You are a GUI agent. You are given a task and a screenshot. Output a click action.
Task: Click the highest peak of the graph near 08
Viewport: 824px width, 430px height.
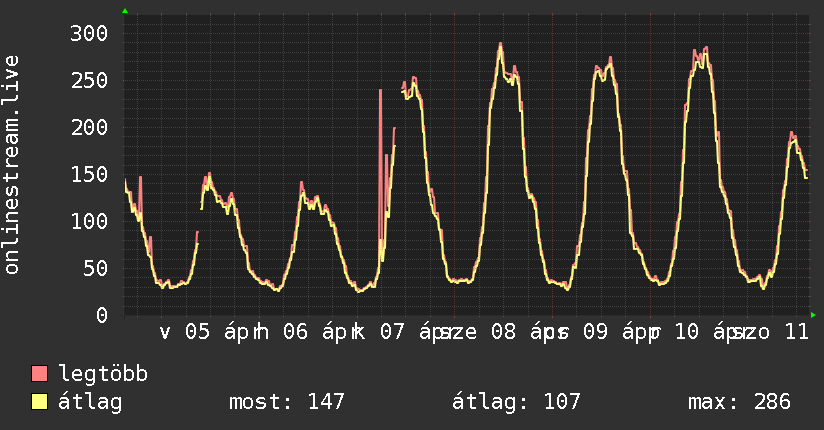(x=500, y=45)
